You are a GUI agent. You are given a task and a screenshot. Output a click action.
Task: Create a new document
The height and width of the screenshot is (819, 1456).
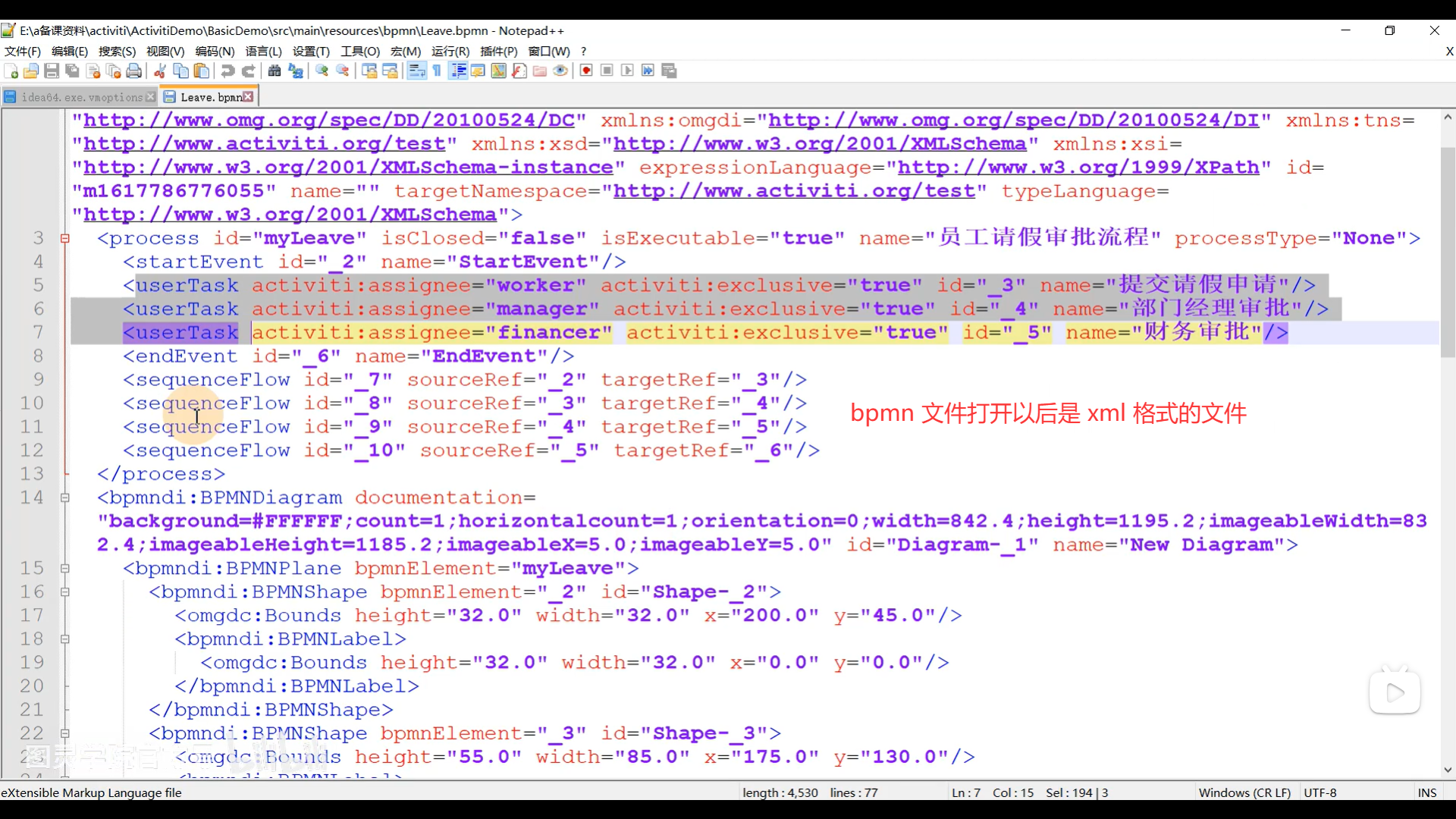11,71
